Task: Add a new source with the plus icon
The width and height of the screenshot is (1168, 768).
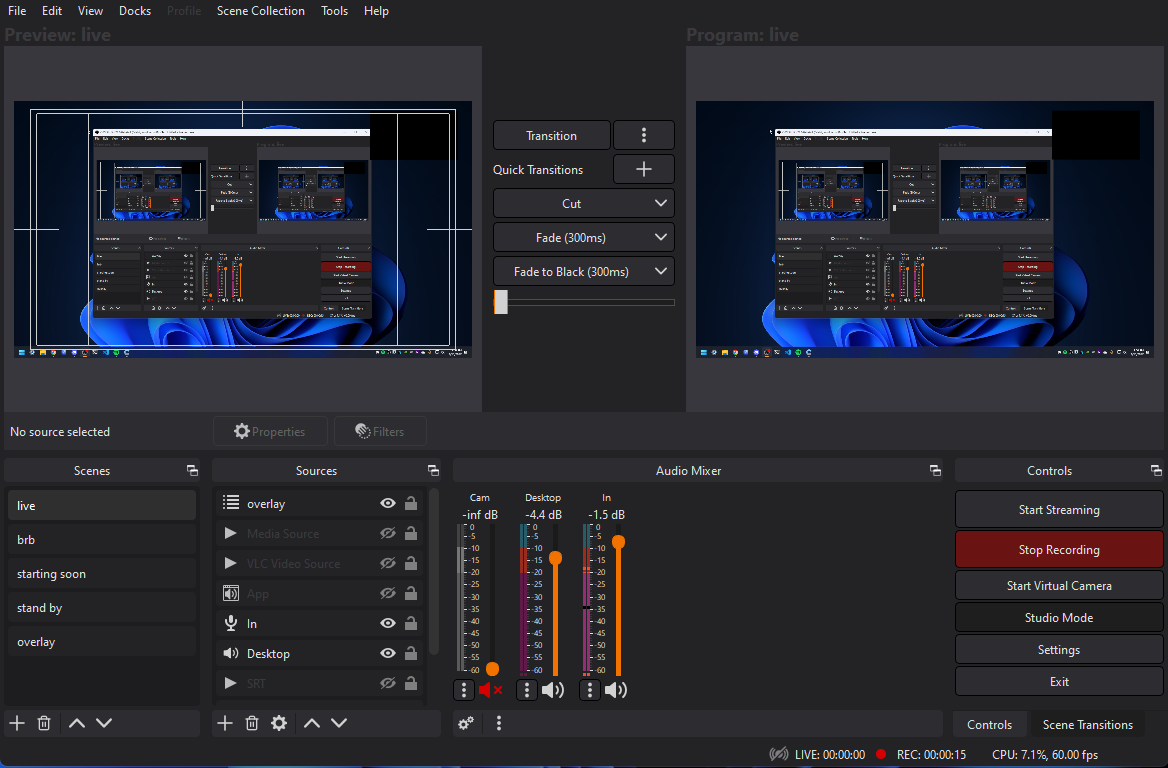Action: [224, 722]
